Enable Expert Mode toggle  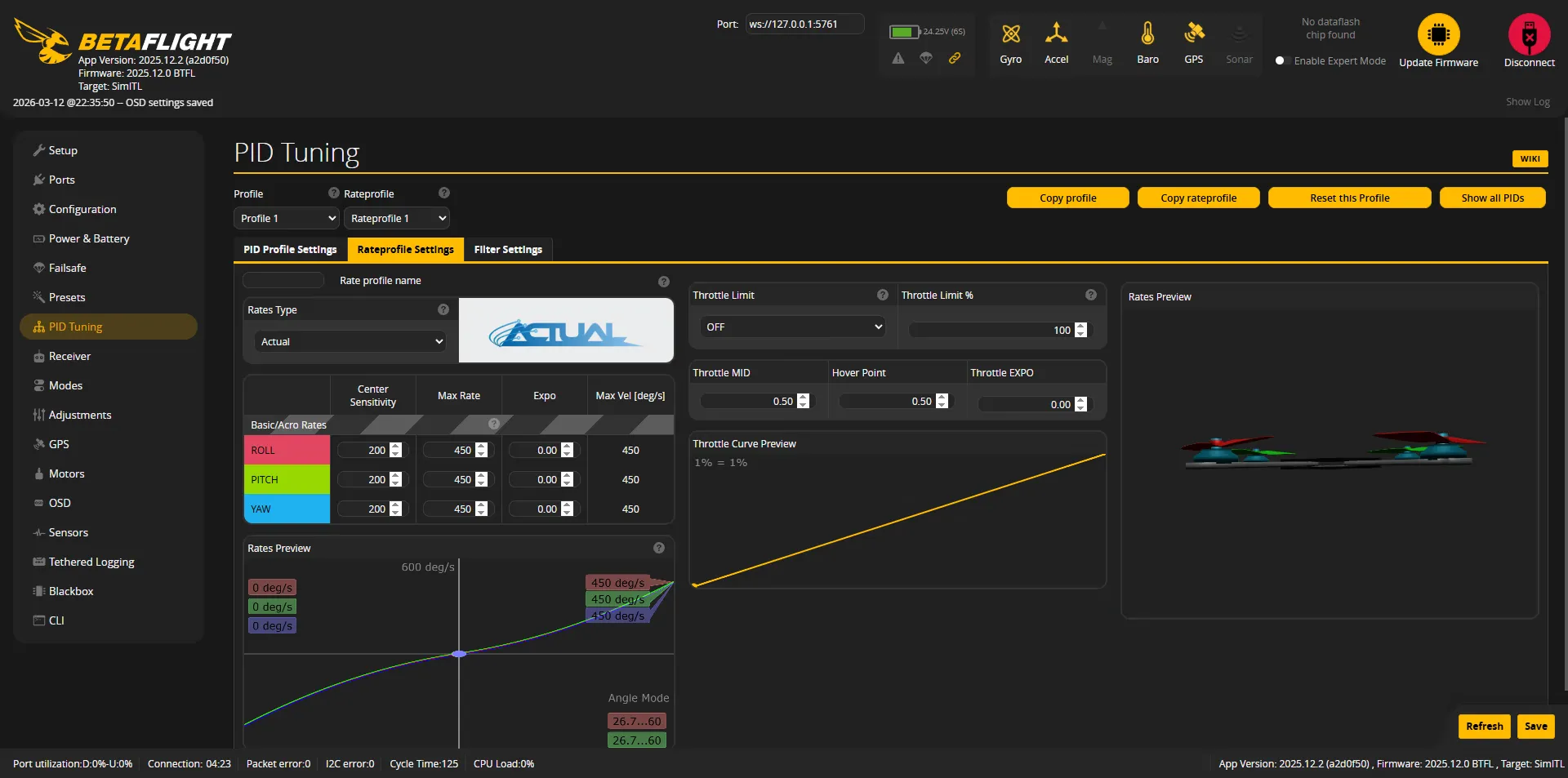tap(1280, 61)
